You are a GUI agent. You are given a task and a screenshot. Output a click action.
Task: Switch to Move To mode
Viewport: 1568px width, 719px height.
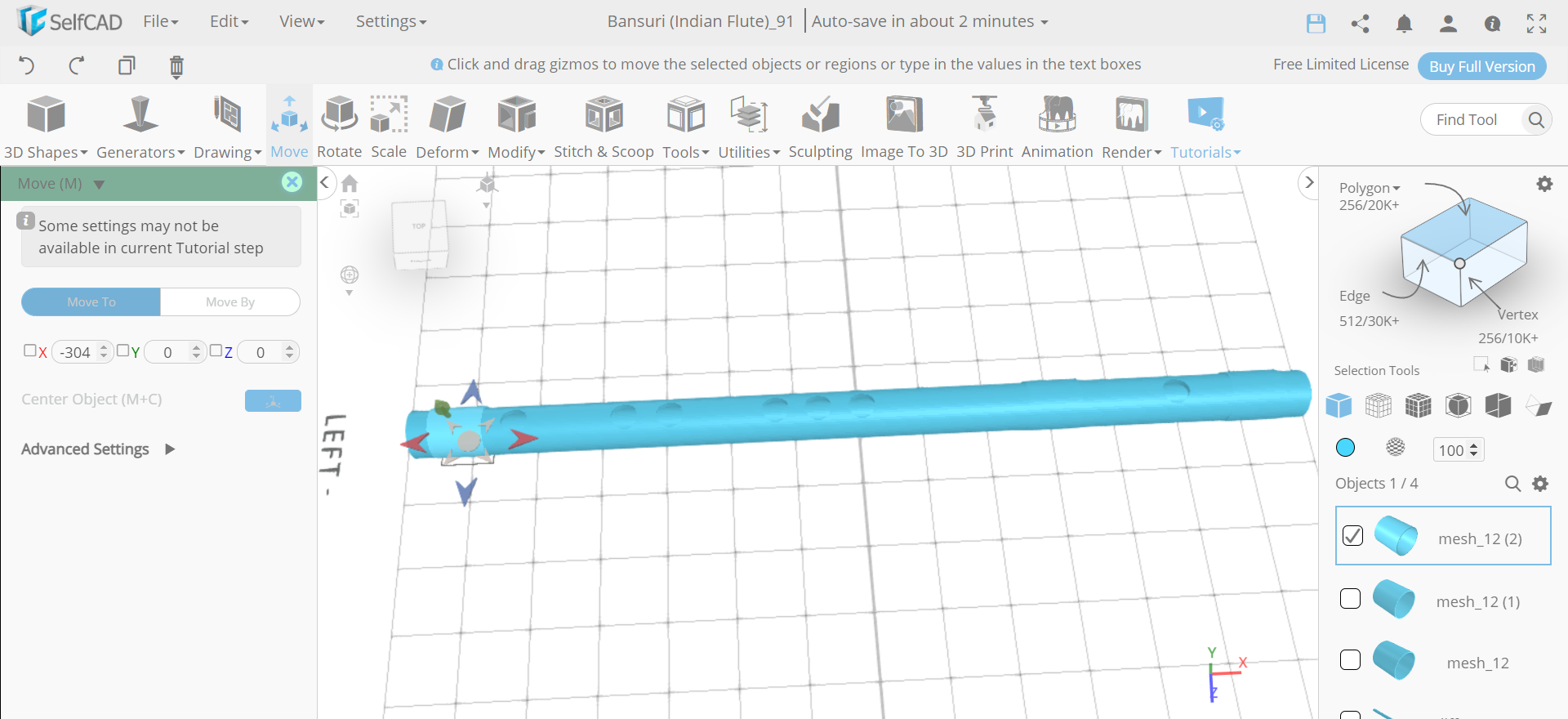coord(91,301)
